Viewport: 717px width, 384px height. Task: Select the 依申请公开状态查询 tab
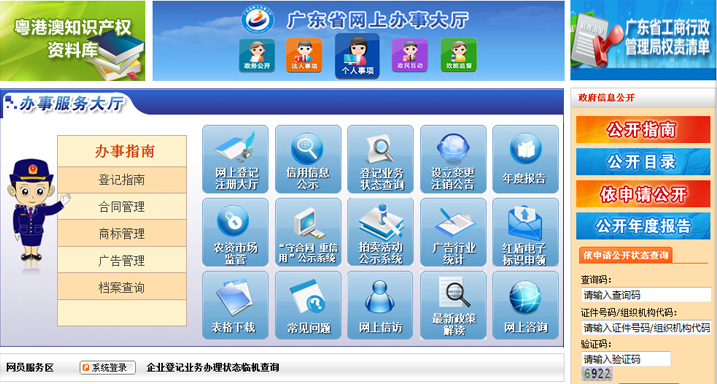click(x=625, y=255)
